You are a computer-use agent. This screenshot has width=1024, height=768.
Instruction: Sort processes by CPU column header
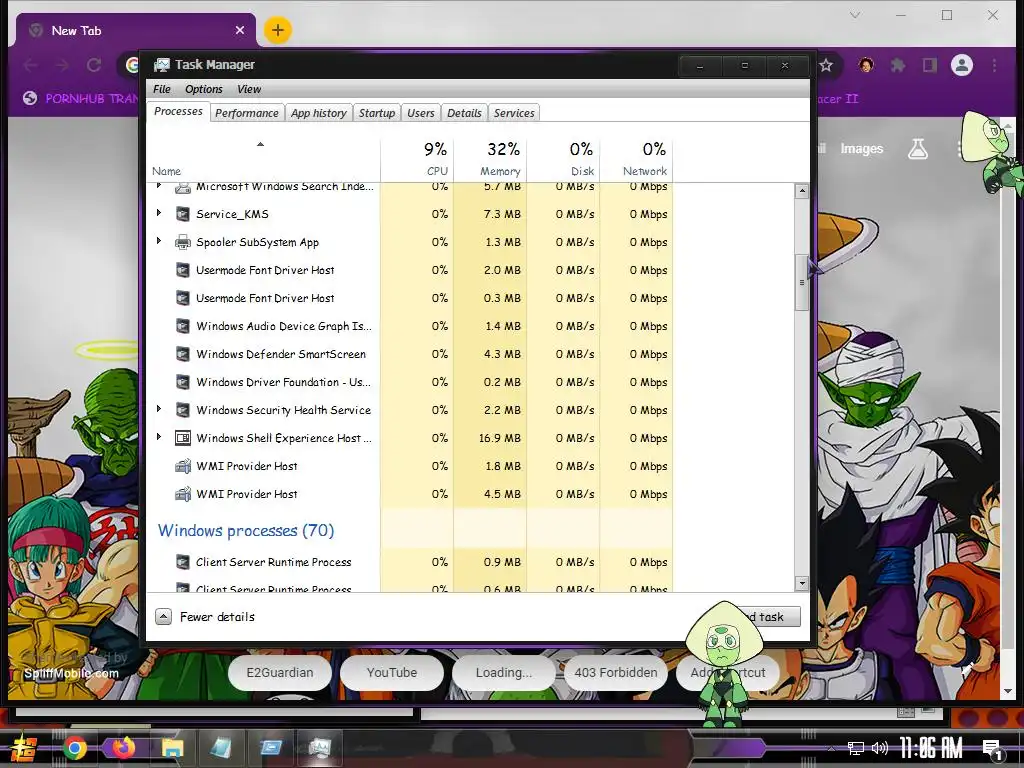(417, 159)
